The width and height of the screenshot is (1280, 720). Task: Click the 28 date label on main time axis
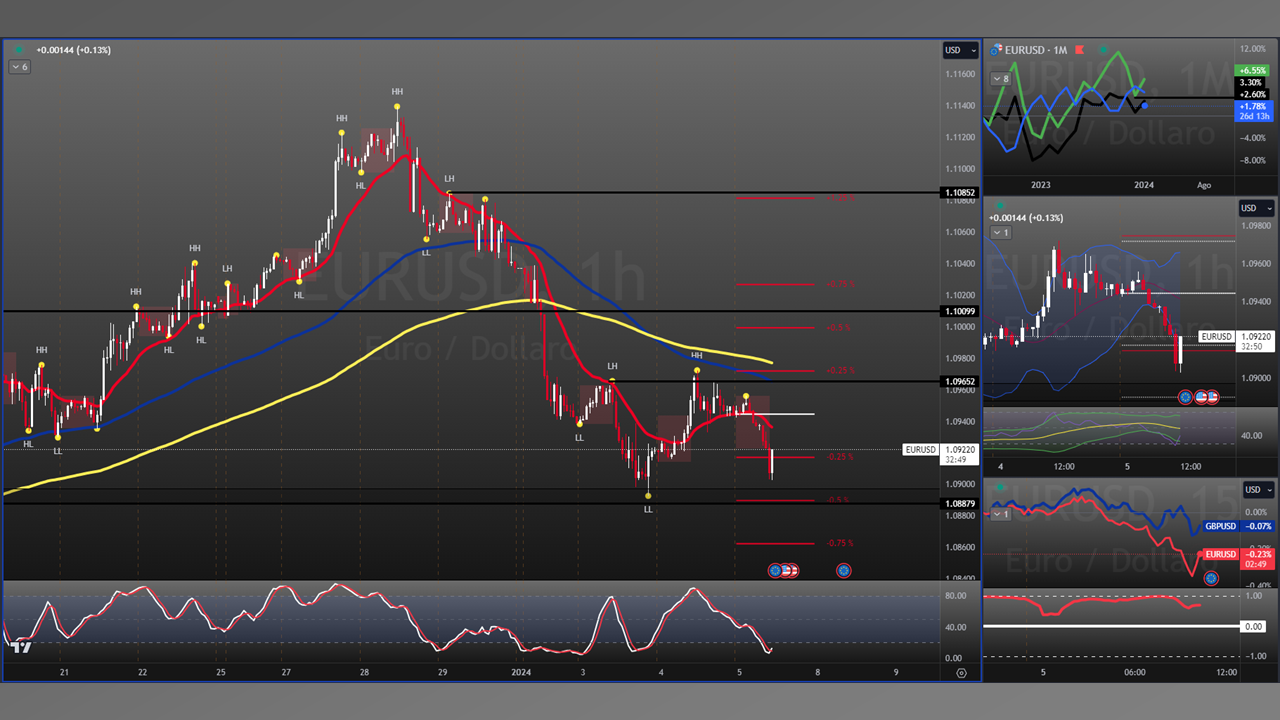click(x=363, y=673)
